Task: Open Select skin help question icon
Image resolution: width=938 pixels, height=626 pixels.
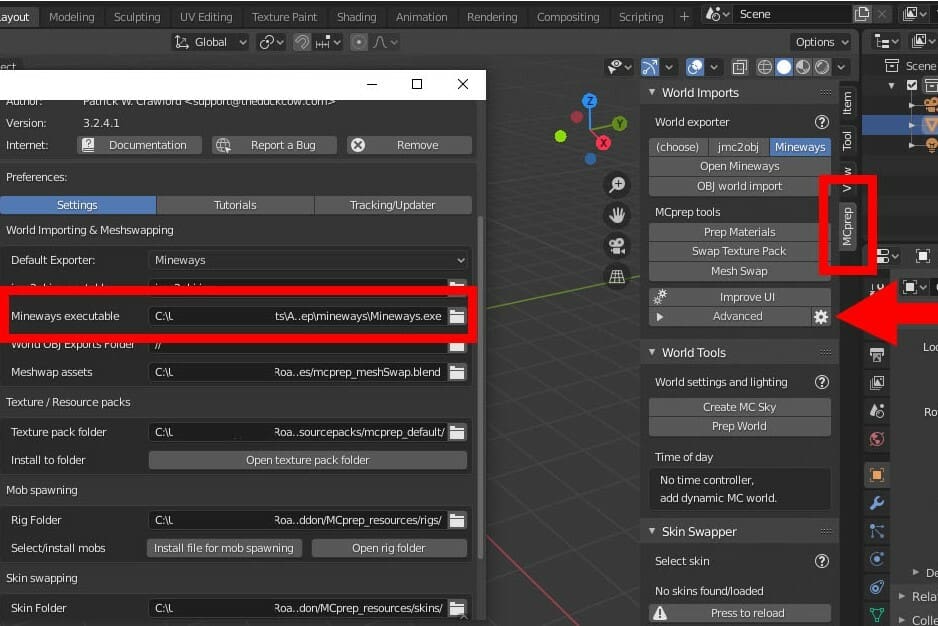Action: click(822, 561)
